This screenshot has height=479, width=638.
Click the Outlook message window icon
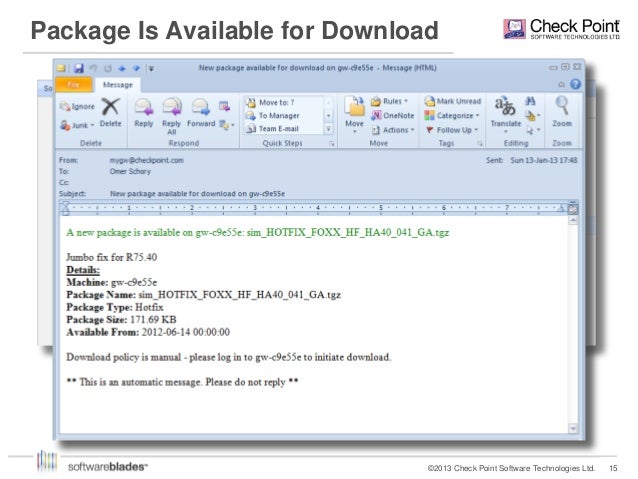[x=61, y=68]
